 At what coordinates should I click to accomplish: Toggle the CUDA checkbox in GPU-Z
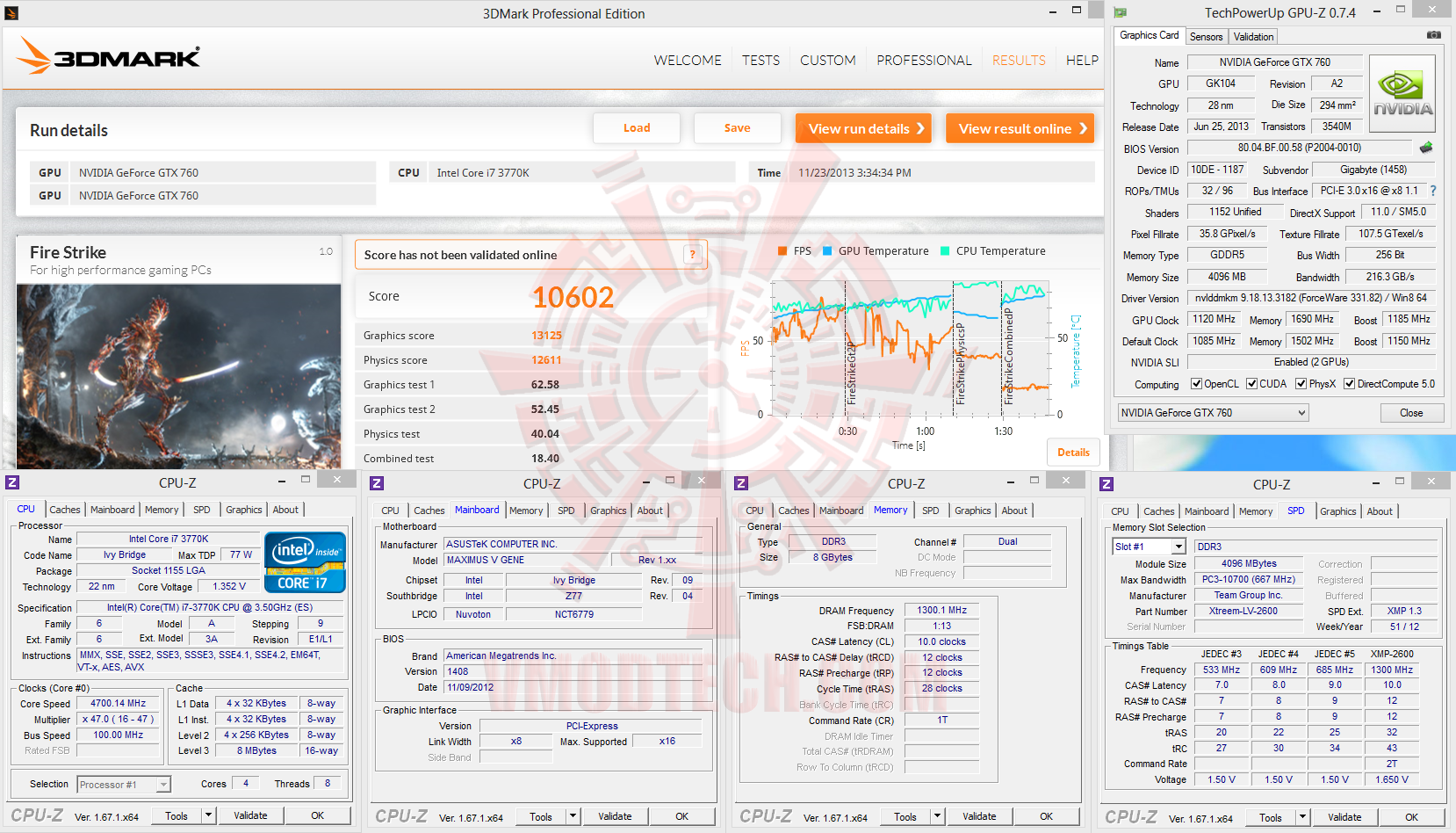pyautogui.click(x=1251, y=384)
